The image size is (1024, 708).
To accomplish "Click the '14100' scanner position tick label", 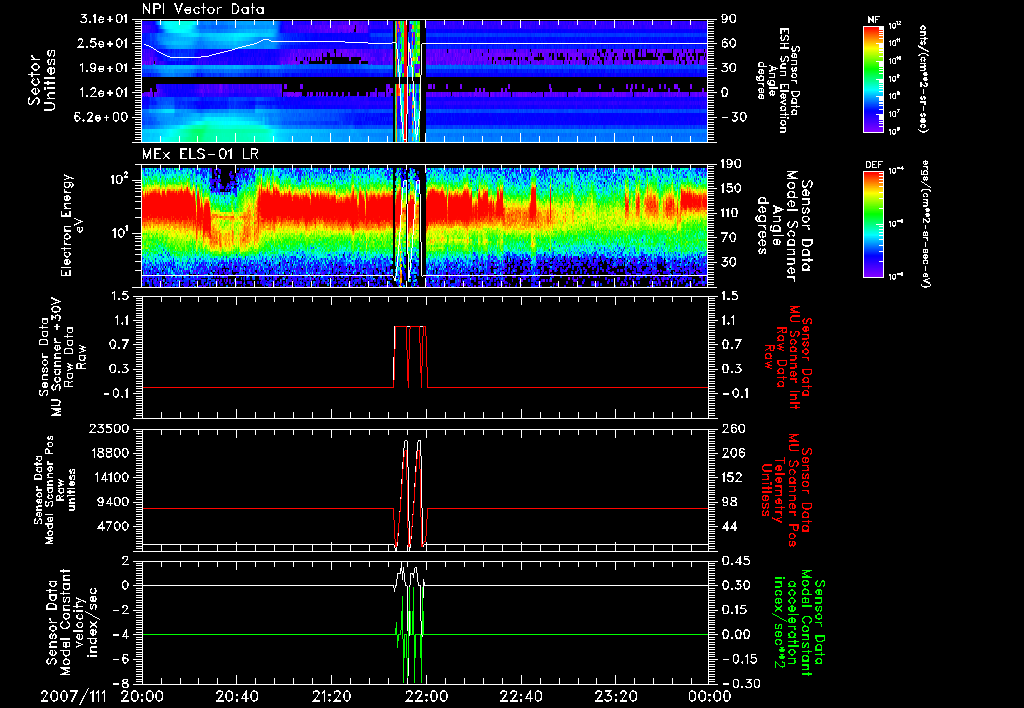I will click(x=111, y=477).
